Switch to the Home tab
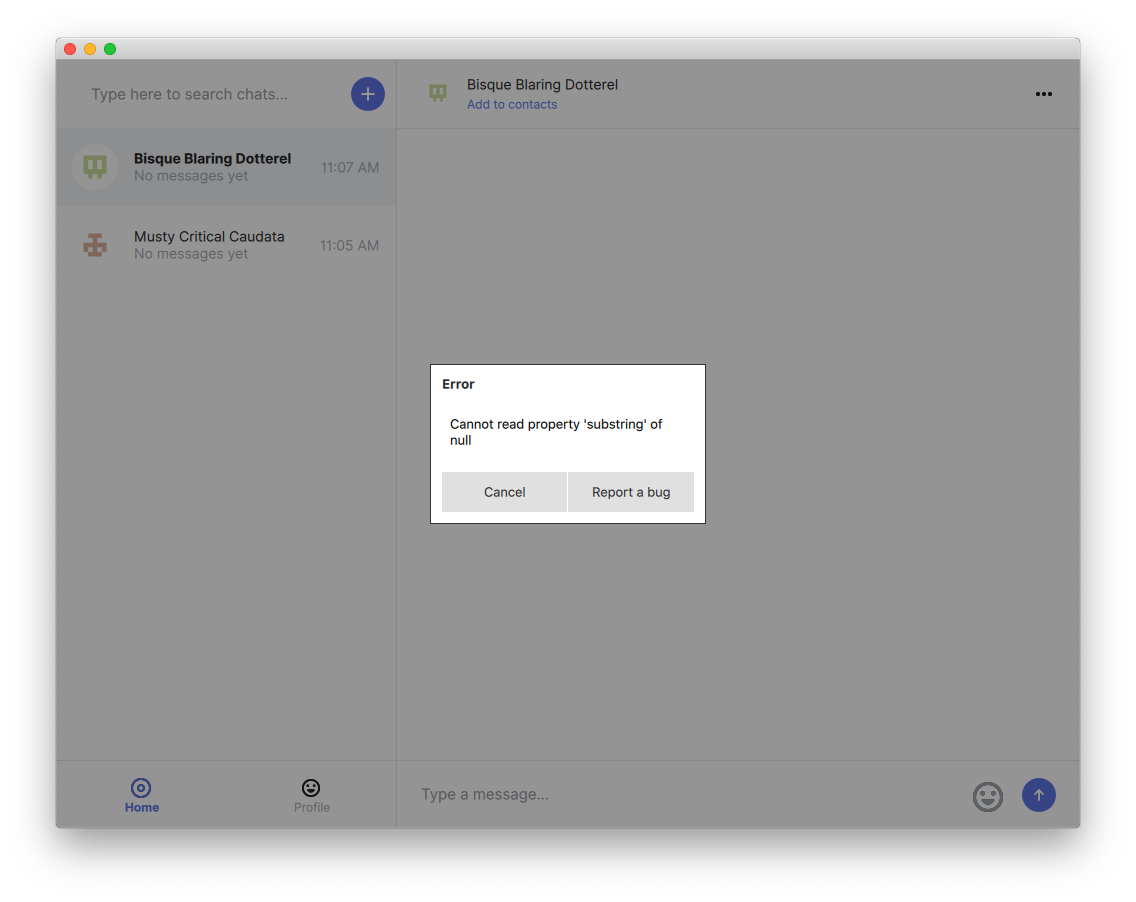The height and width of the screenshot is (902, 1136). click(x=141, y=795)
